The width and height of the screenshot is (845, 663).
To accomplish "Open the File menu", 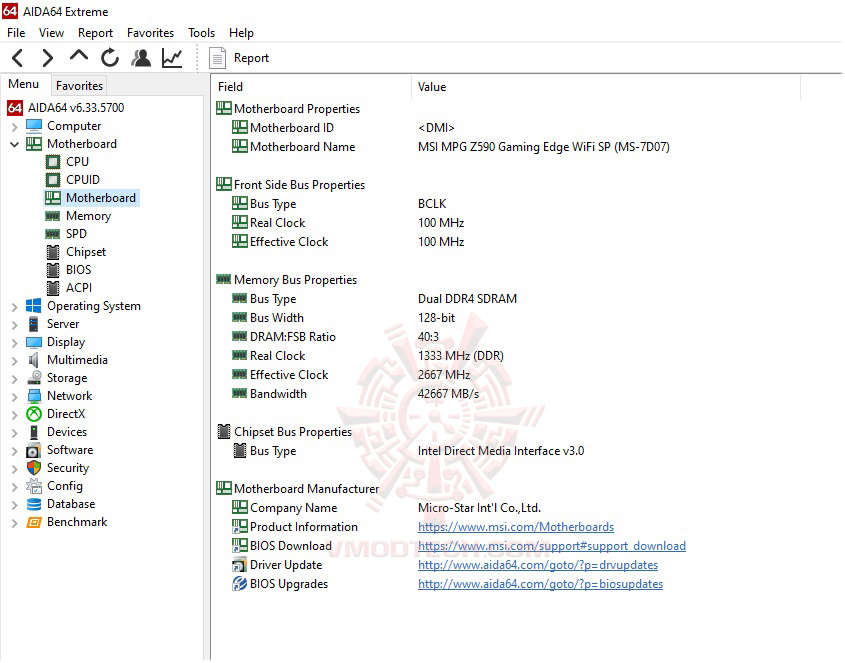I will 16,33.
